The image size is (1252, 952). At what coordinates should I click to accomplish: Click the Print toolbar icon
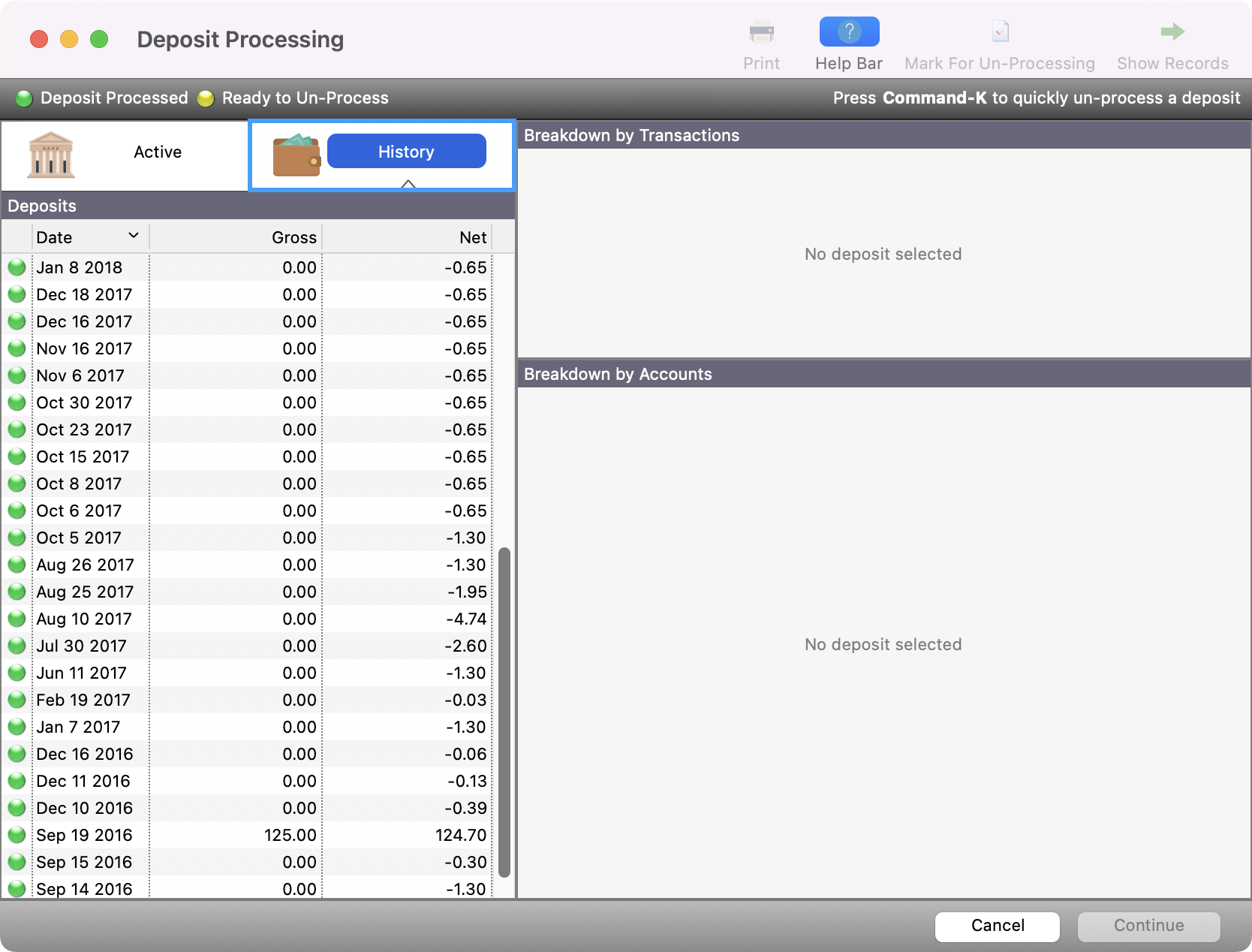coord(761,32)
